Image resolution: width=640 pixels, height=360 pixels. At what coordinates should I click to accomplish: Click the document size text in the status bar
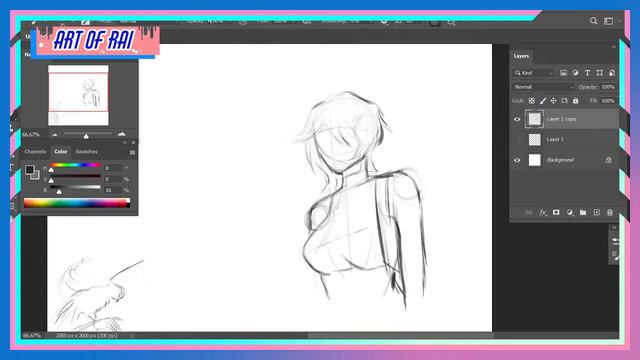point(87,336)
